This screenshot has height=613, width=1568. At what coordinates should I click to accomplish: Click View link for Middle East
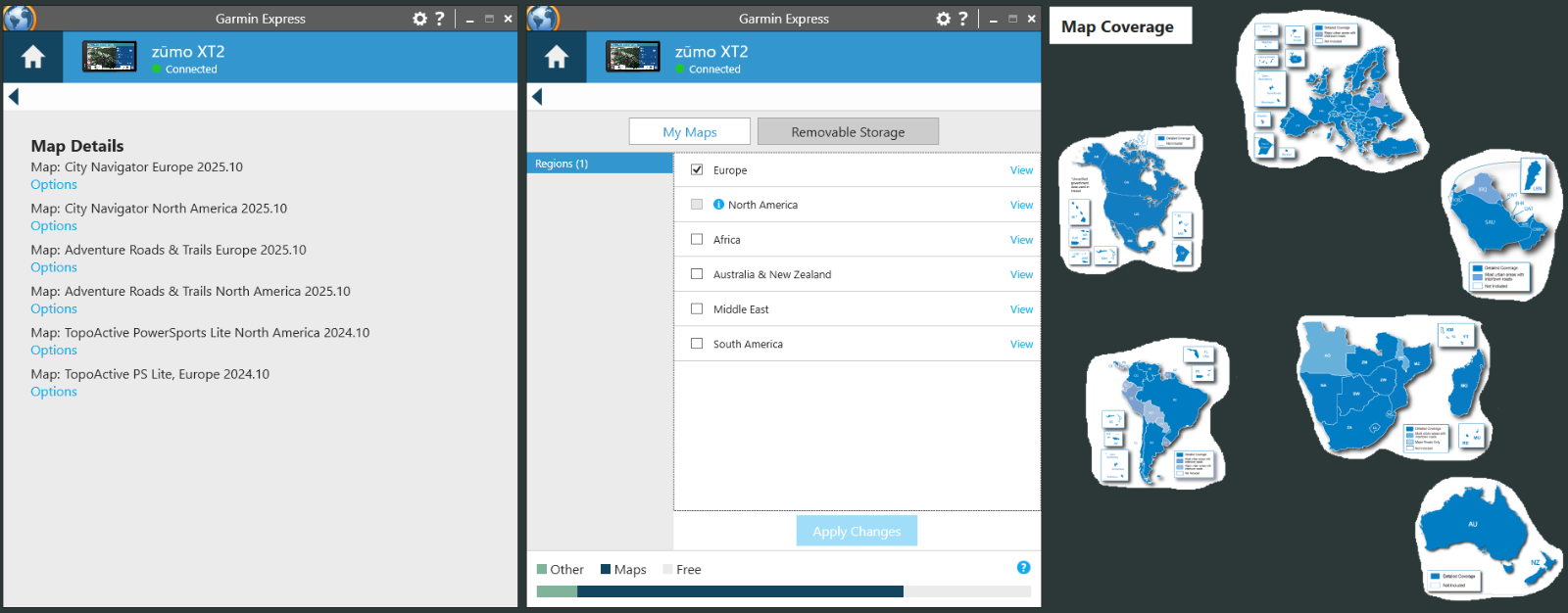coord(1021,309)
